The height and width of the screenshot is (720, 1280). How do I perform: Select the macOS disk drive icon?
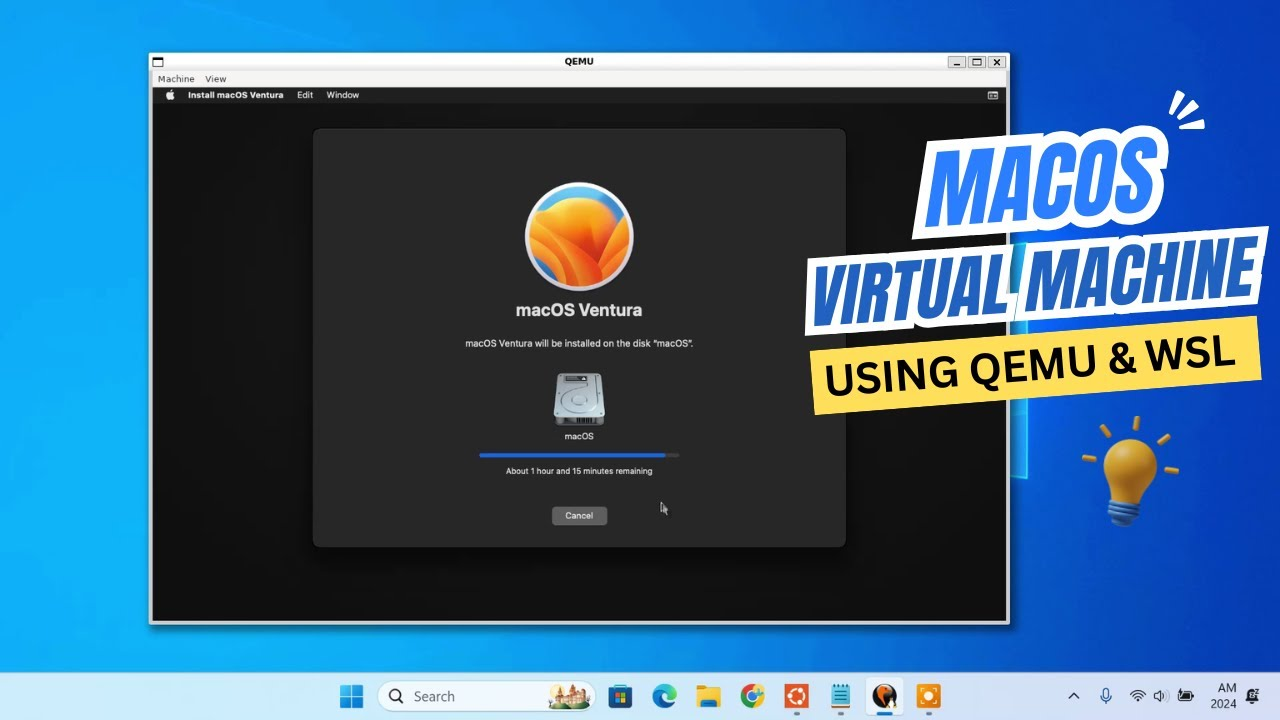579,399
